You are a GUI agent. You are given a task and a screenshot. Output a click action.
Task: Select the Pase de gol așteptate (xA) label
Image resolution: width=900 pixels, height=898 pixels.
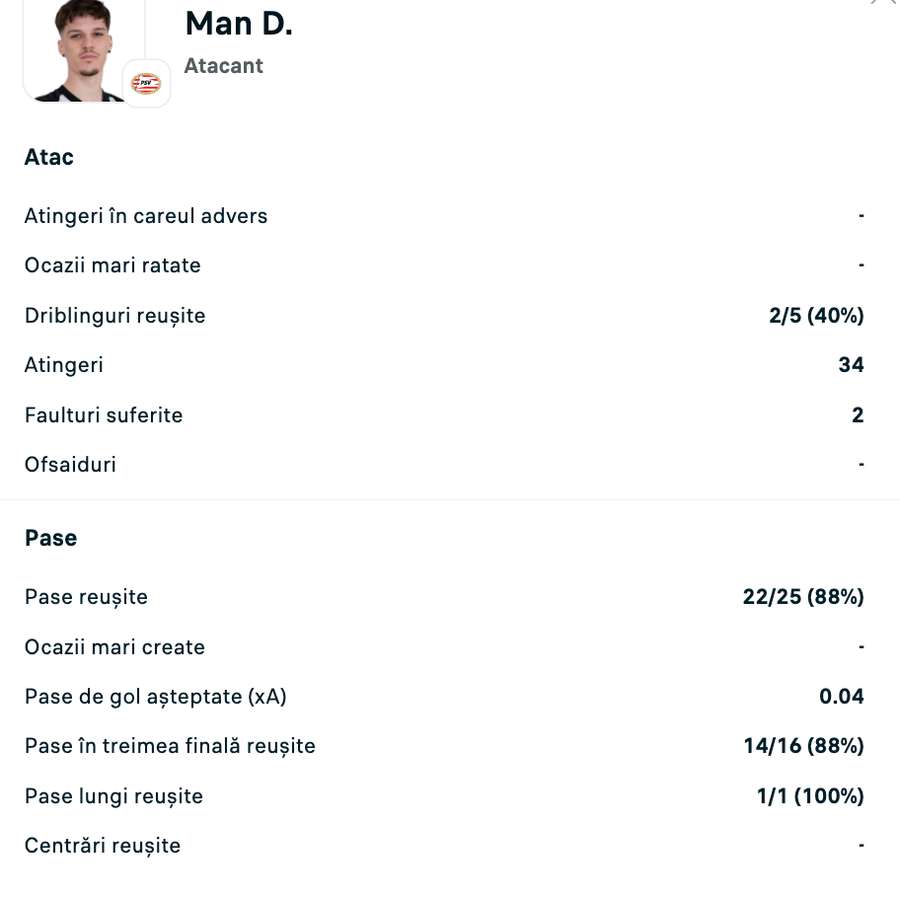coord(156,696)
